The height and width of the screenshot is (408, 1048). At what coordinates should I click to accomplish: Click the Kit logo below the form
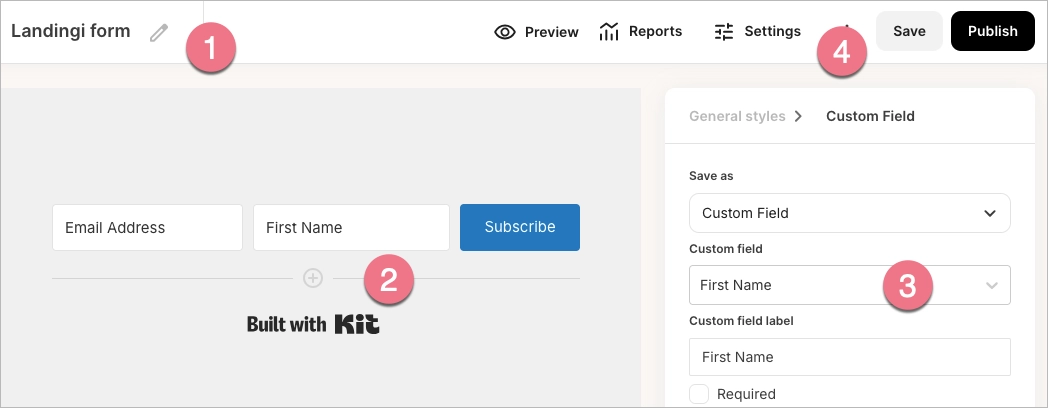pyautogui.click(x=357, y=324)
